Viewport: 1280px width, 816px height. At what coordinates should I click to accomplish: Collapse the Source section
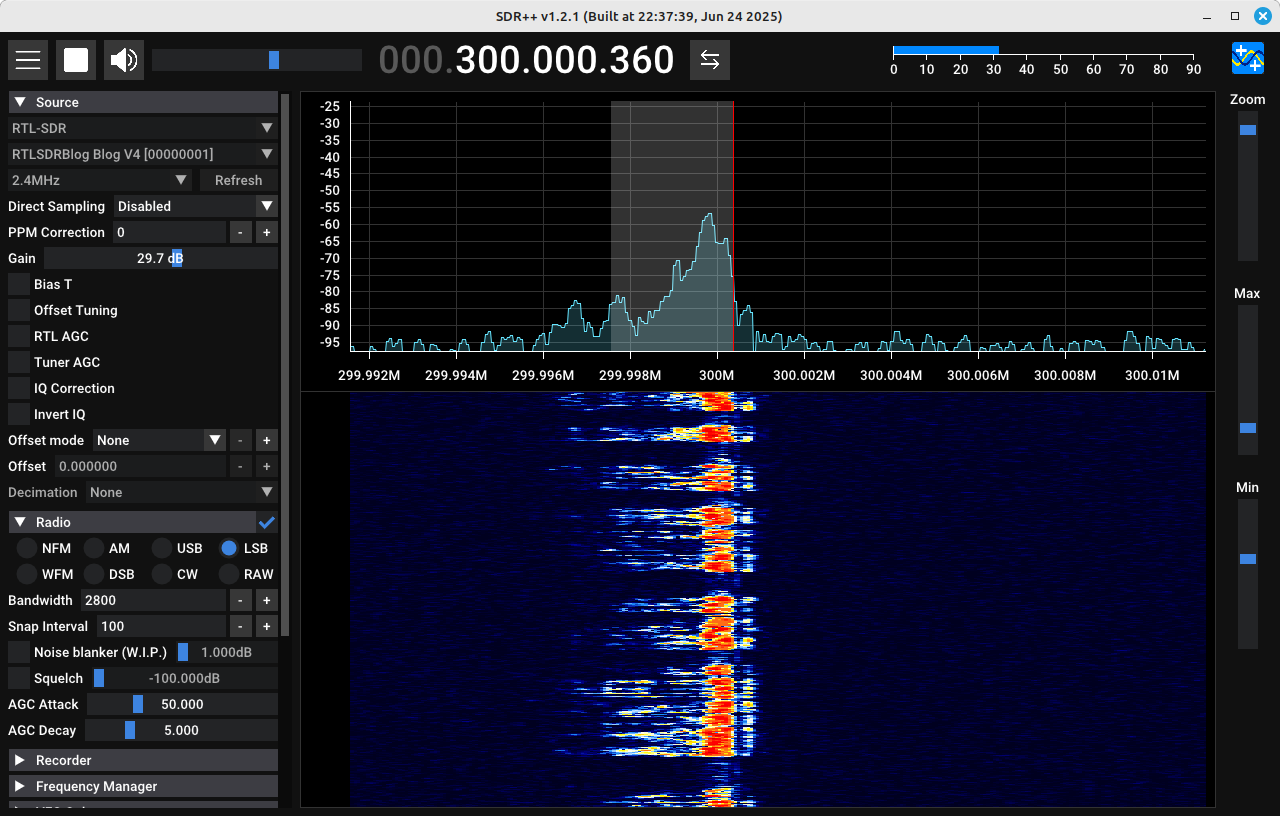[x=143, y=102]
